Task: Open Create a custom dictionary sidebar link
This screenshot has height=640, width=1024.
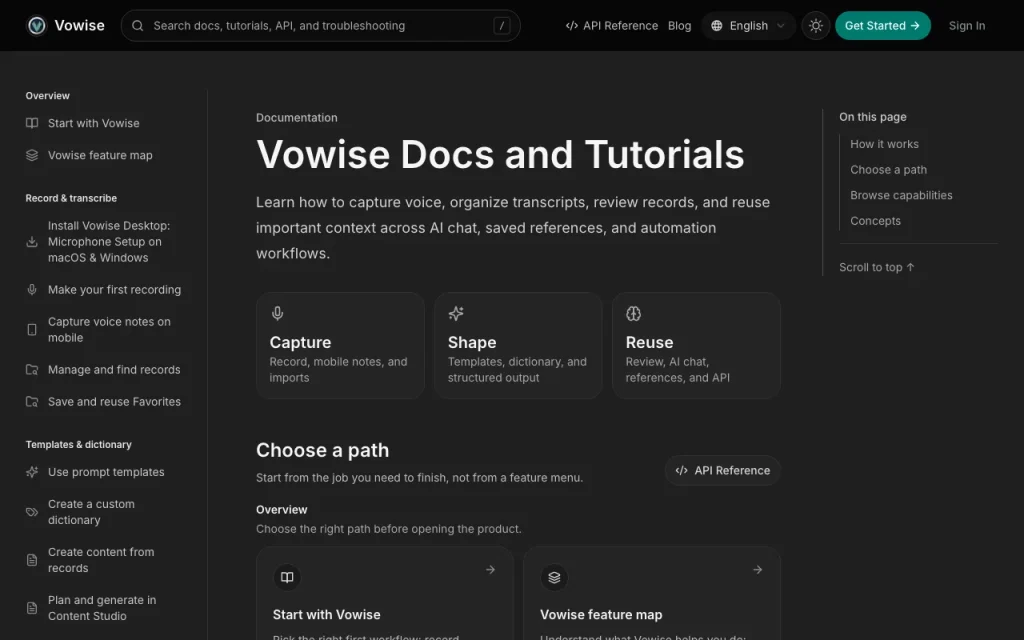Action: point(91,512)
